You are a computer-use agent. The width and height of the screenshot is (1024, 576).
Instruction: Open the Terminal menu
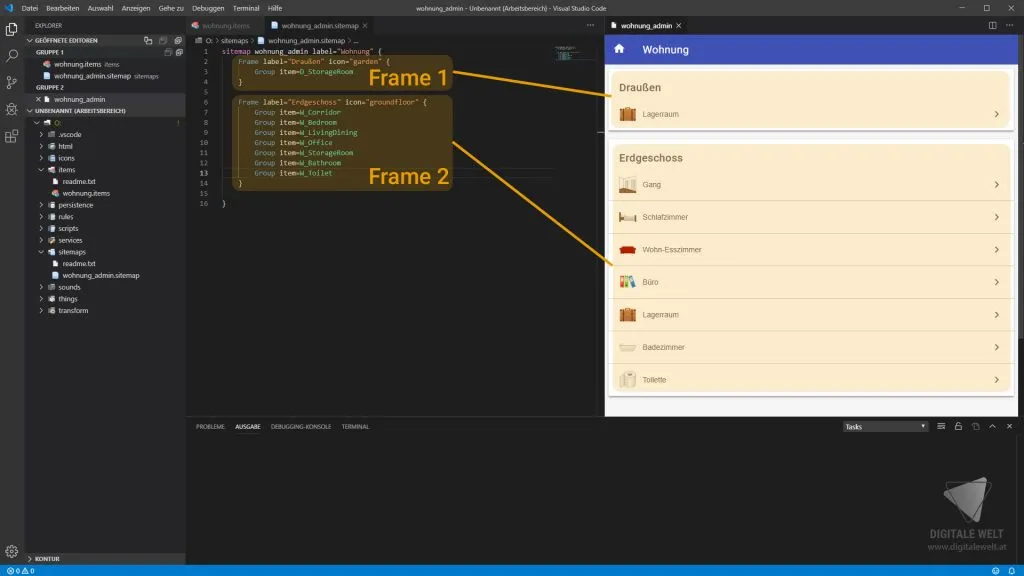246,8
